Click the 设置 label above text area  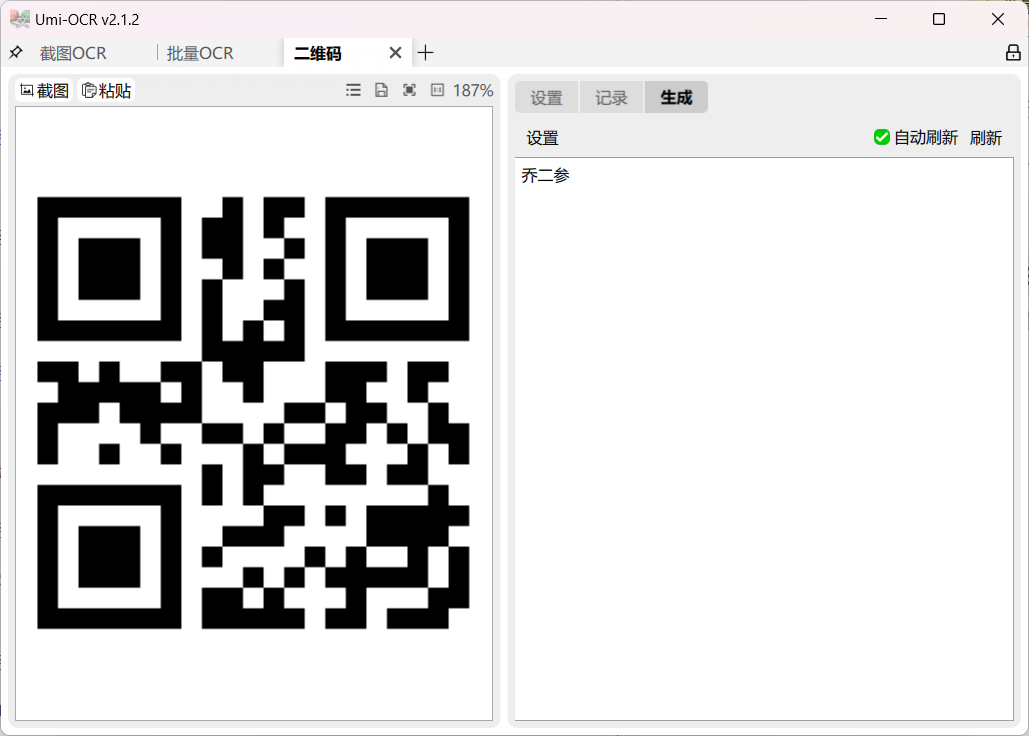click(x=542, y=138)
